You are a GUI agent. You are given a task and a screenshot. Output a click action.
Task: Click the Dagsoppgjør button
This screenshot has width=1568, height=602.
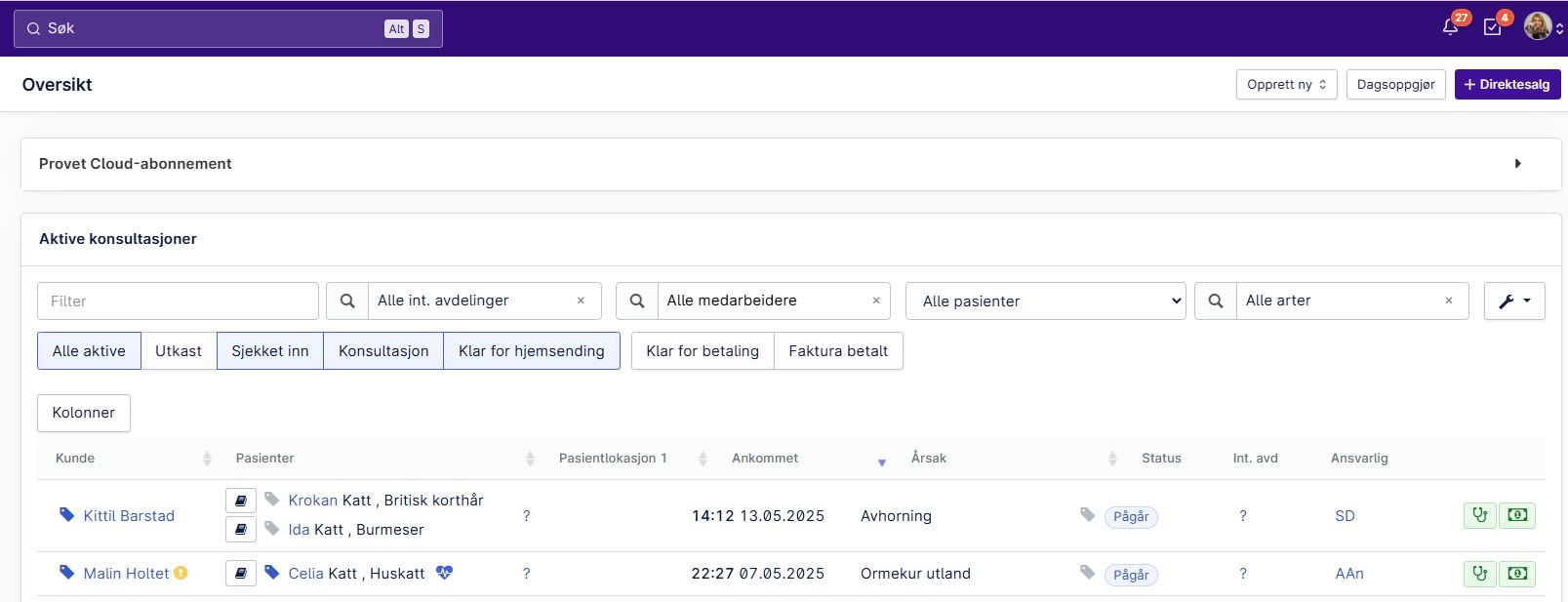pyautogui.click(x=1395, y=85)
